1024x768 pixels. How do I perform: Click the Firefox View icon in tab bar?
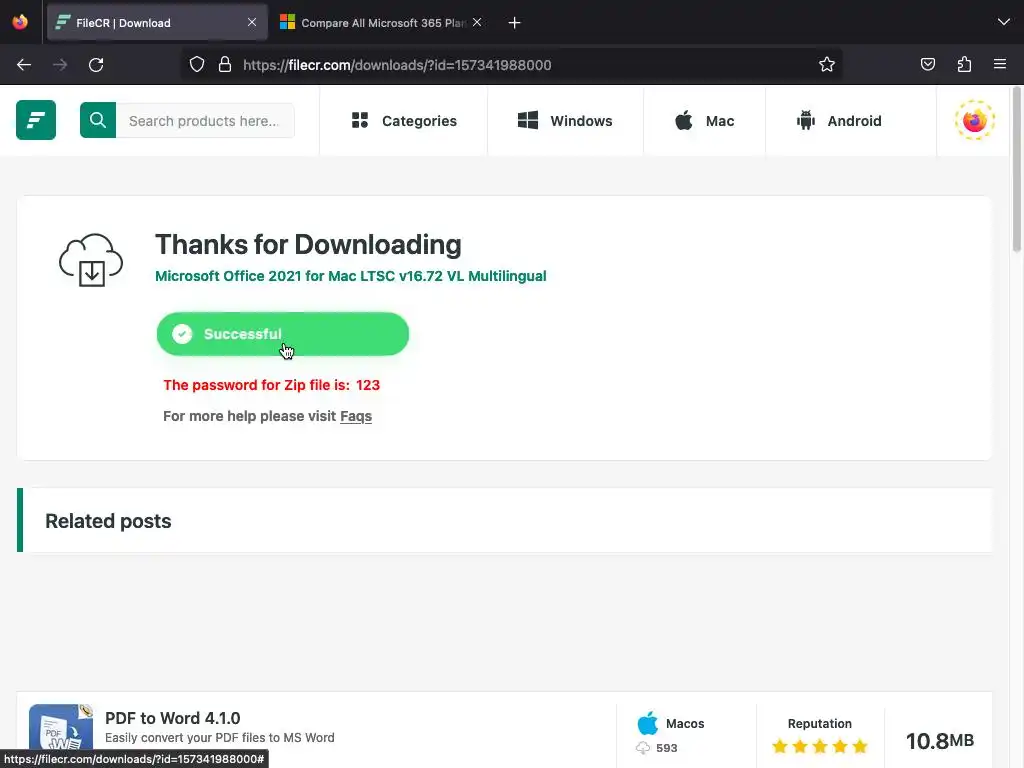coord(20,22)
